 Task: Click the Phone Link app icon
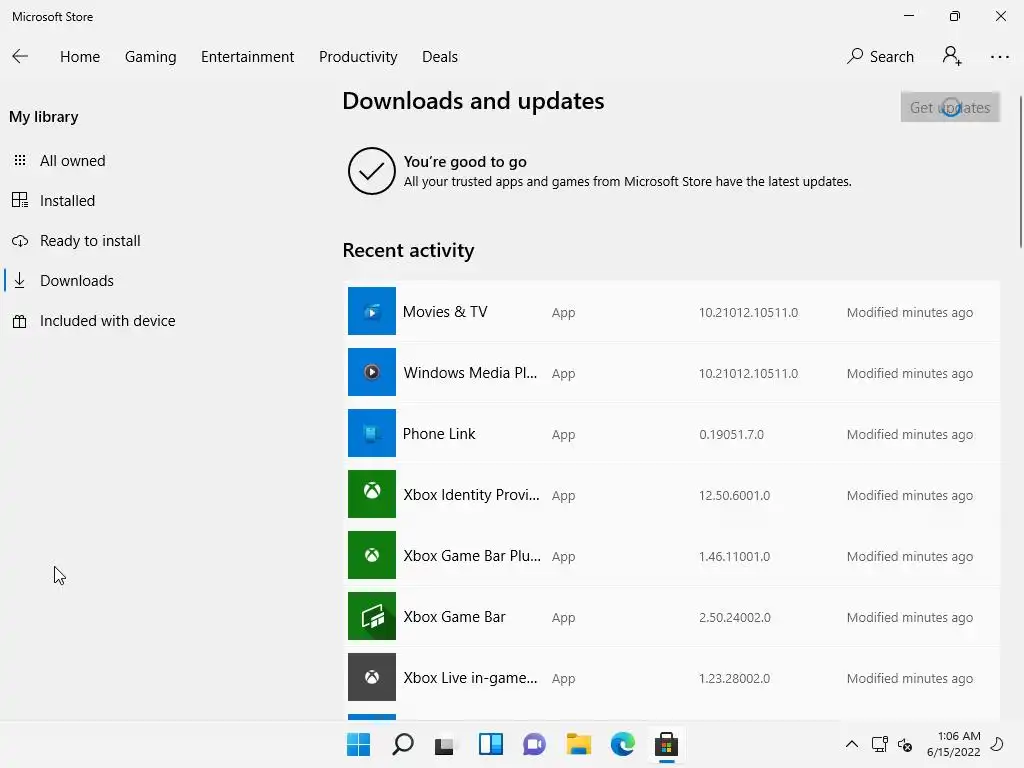[x=372, y=433]
